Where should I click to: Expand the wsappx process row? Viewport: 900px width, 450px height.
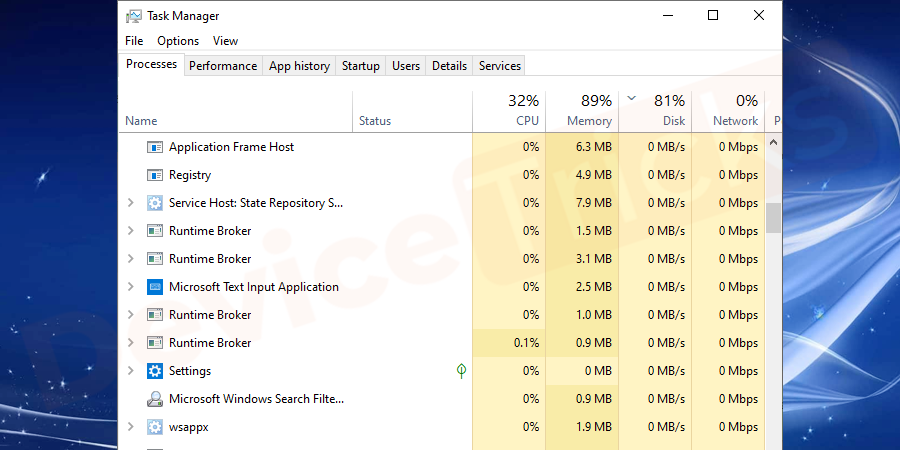130,427
